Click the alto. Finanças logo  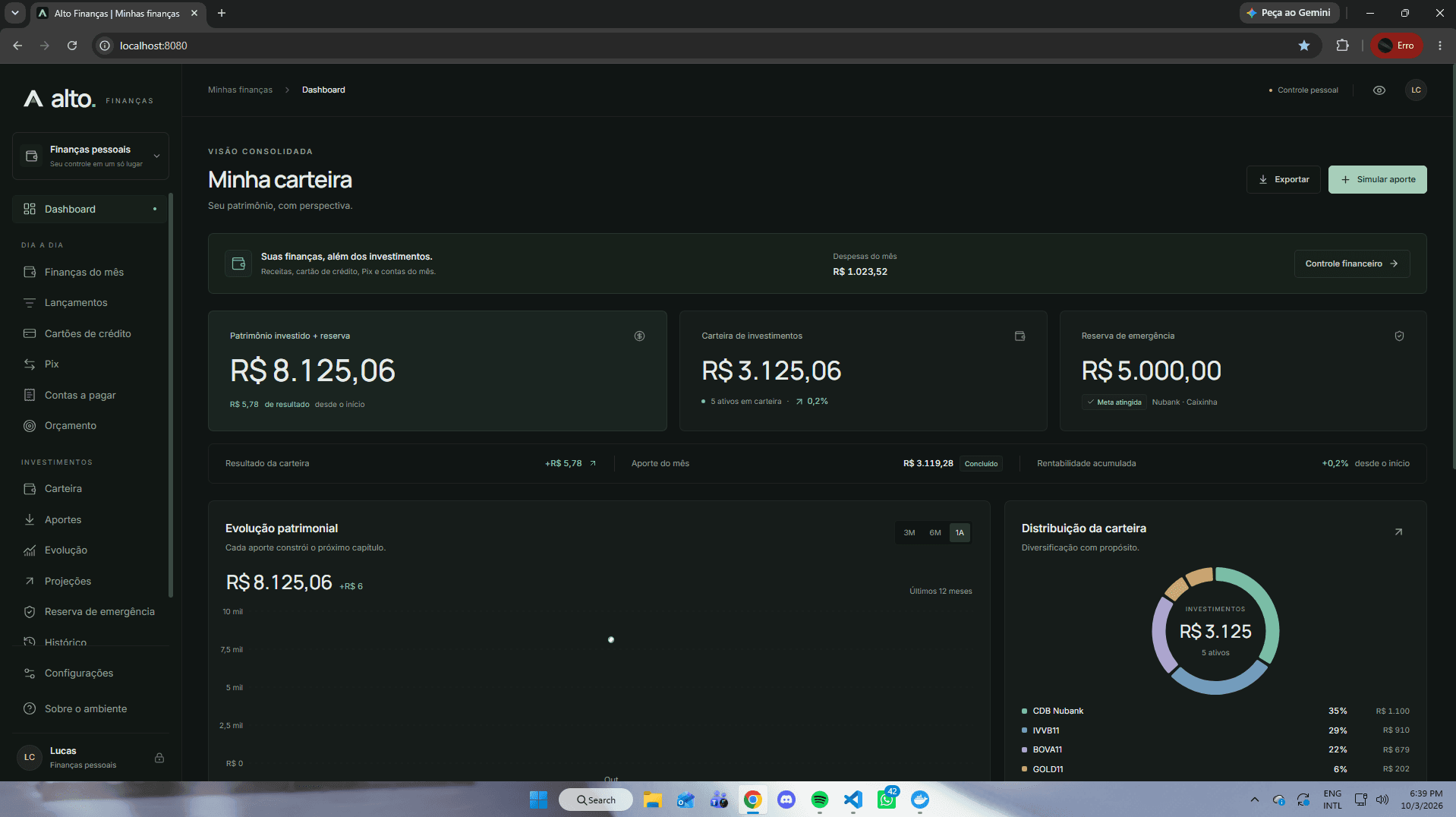coord(88,99)
